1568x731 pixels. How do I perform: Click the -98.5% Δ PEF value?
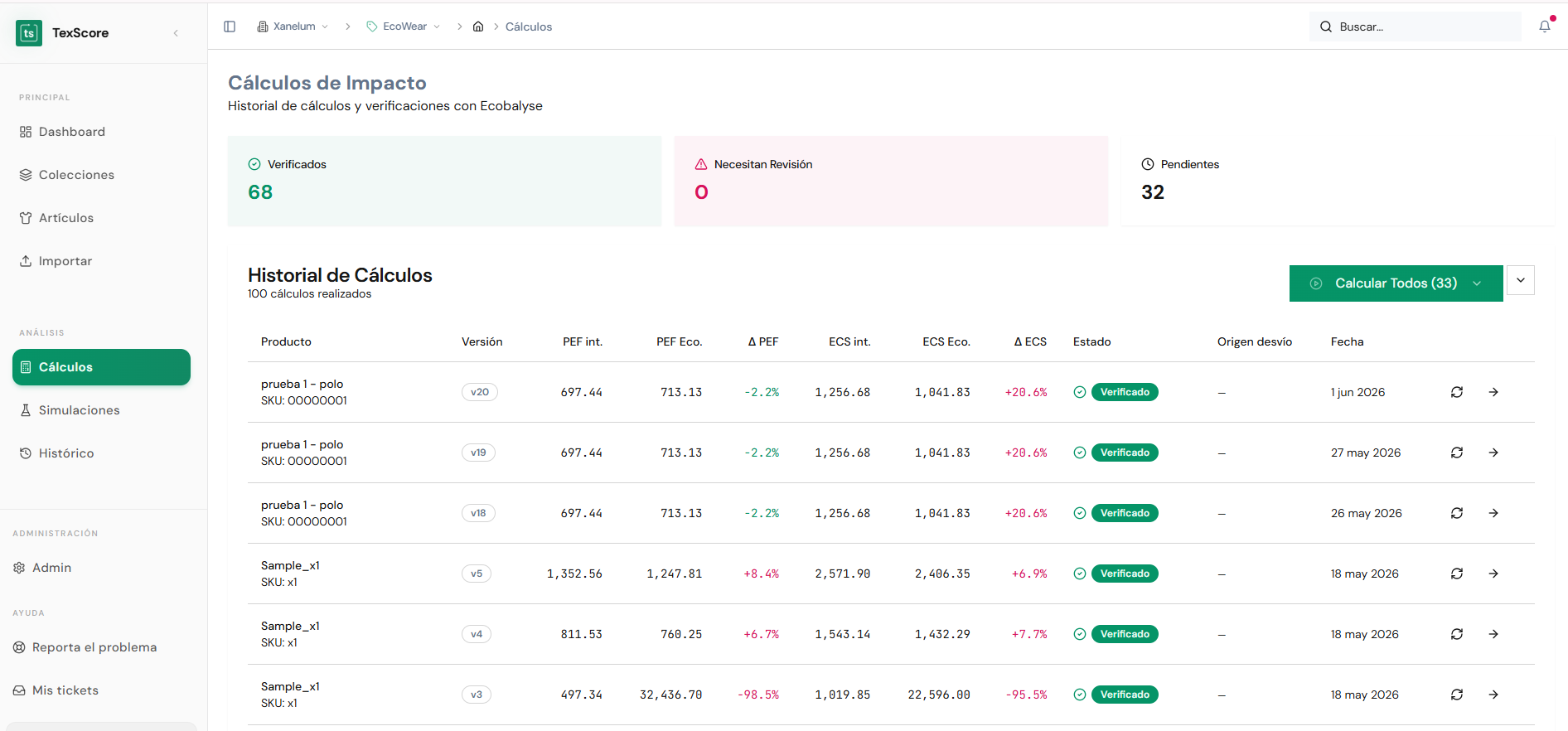(x=758, y=695)
